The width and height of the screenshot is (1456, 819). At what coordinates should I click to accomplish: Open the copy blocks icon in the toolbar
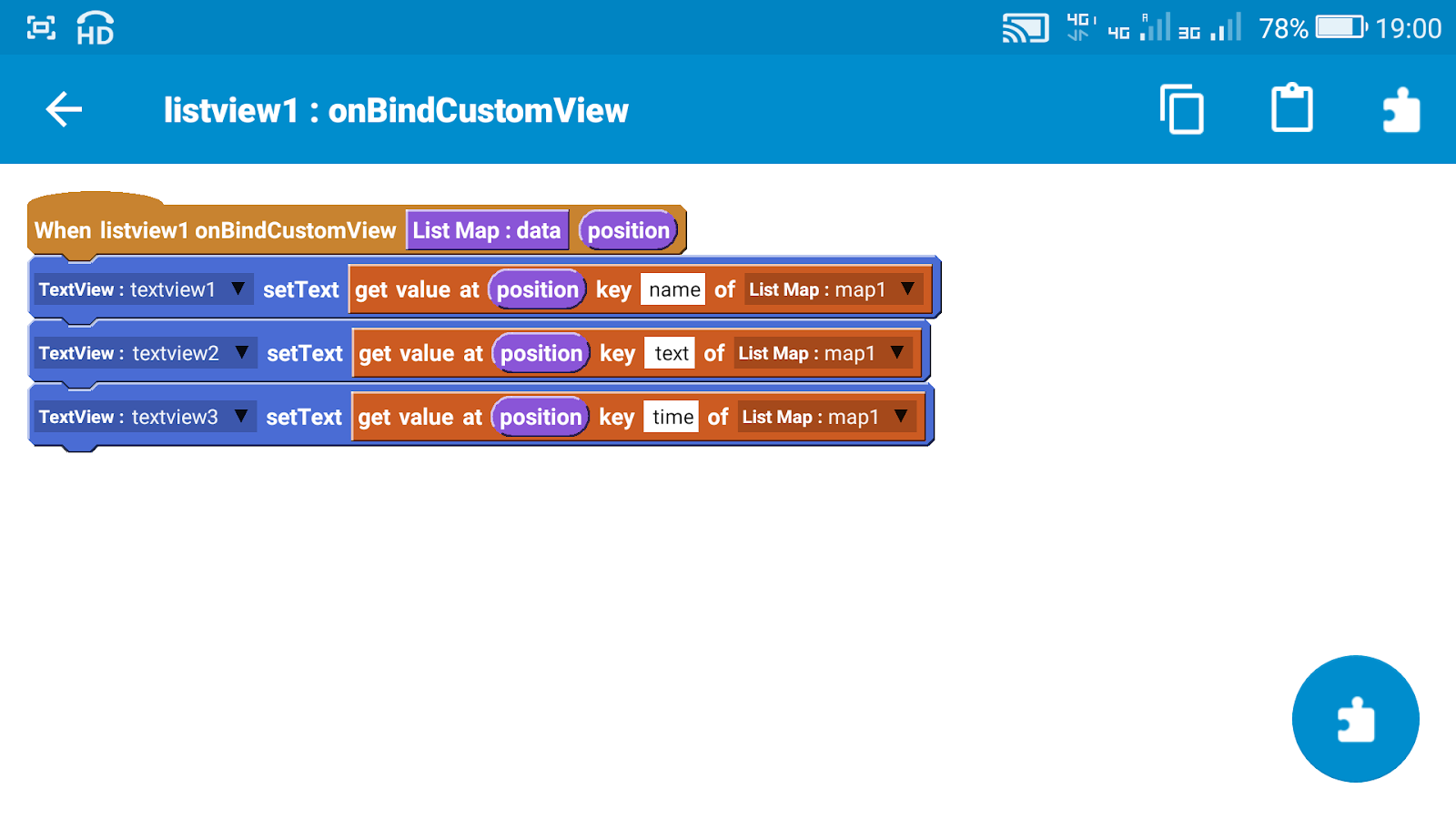pyautogui.click(x=1182, y=108)
